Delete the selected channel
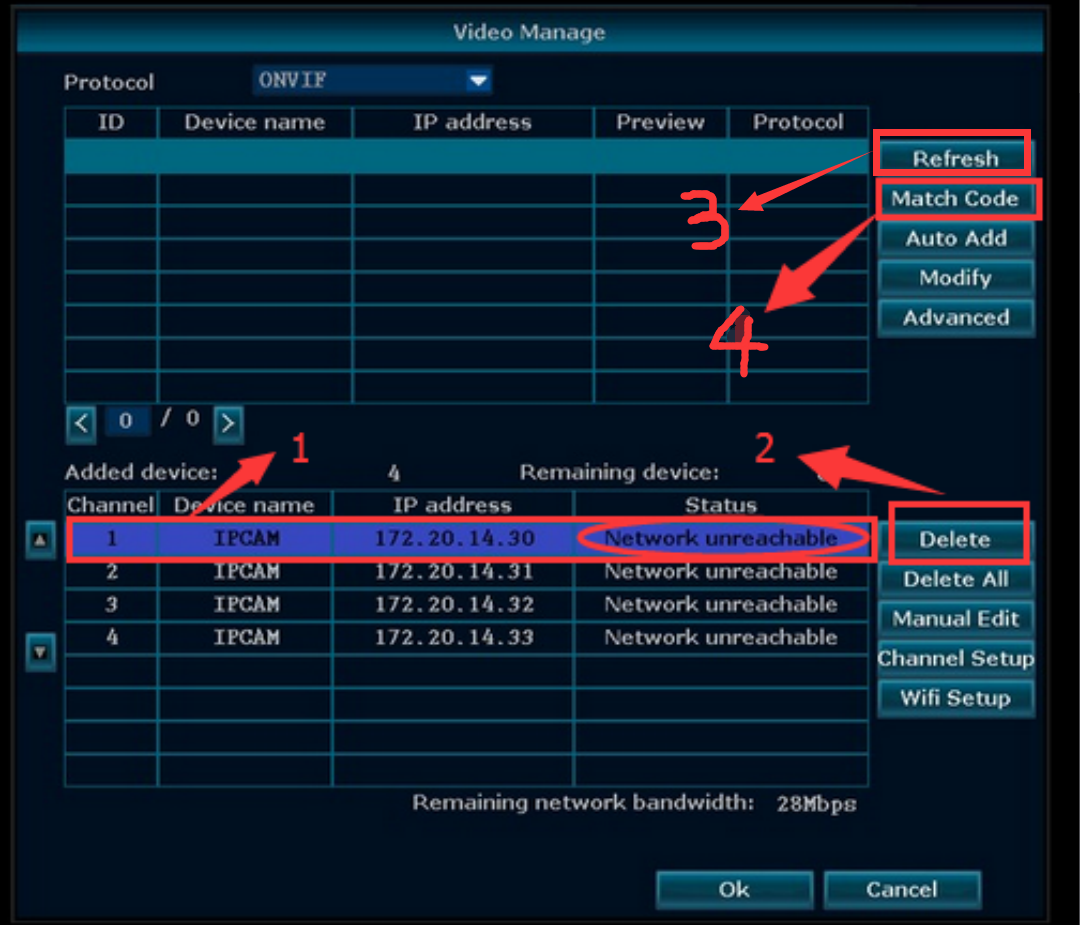Screen dimensions: 1080x925 955,540
